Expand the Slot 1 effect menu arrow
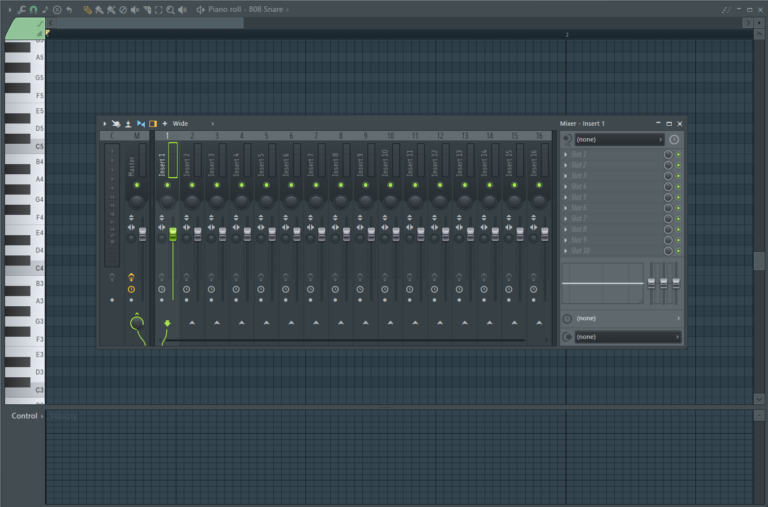 (x=566, y=154)
